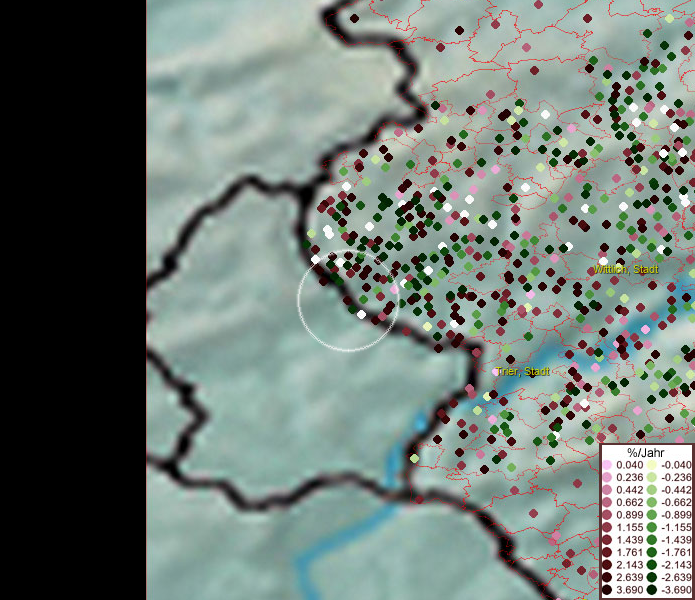Screen dimensions: 695x600
Task: Select the pink 0.236 legend swatch
Action: (x=607, y=477)
